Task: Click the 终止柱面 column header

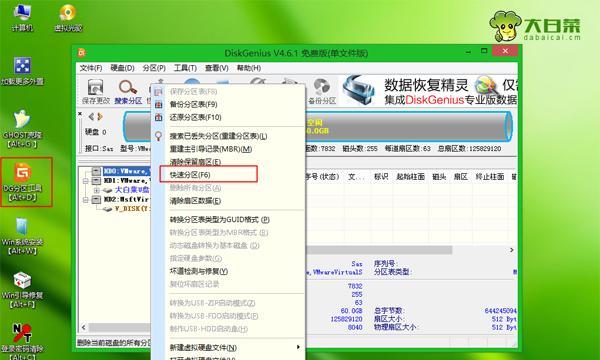Action: (490, 177)
